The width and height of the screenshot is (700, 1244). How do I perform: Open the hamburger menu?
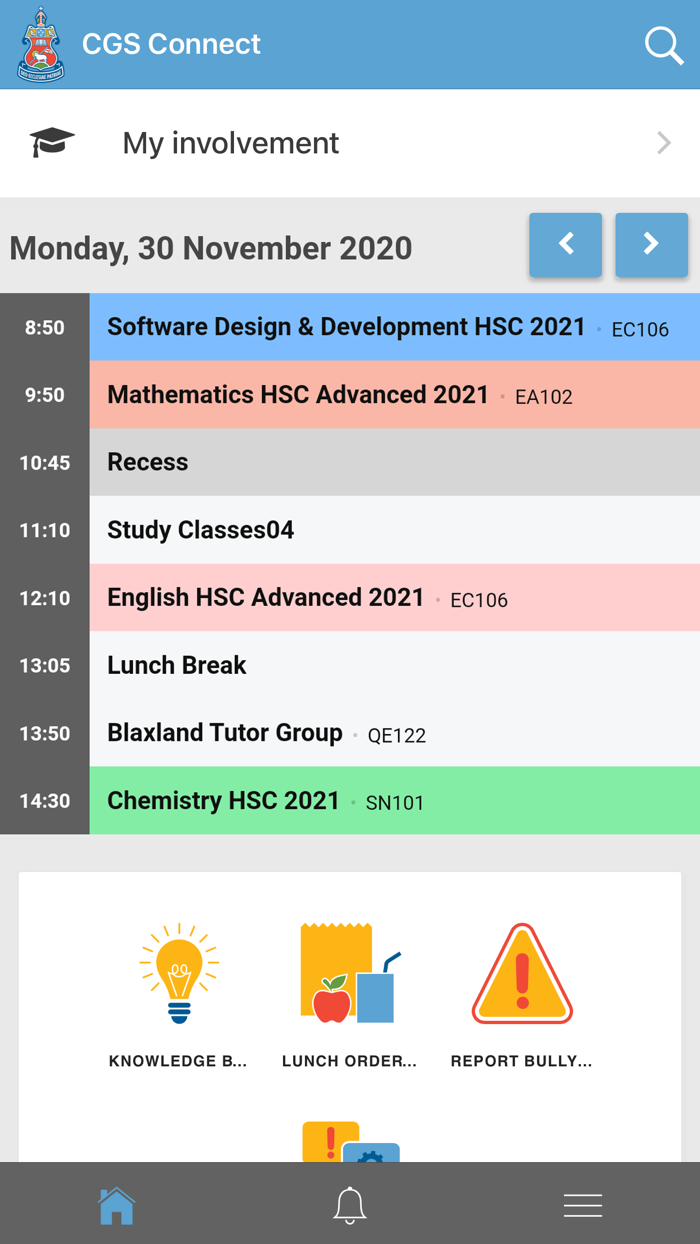[583, 1204]
